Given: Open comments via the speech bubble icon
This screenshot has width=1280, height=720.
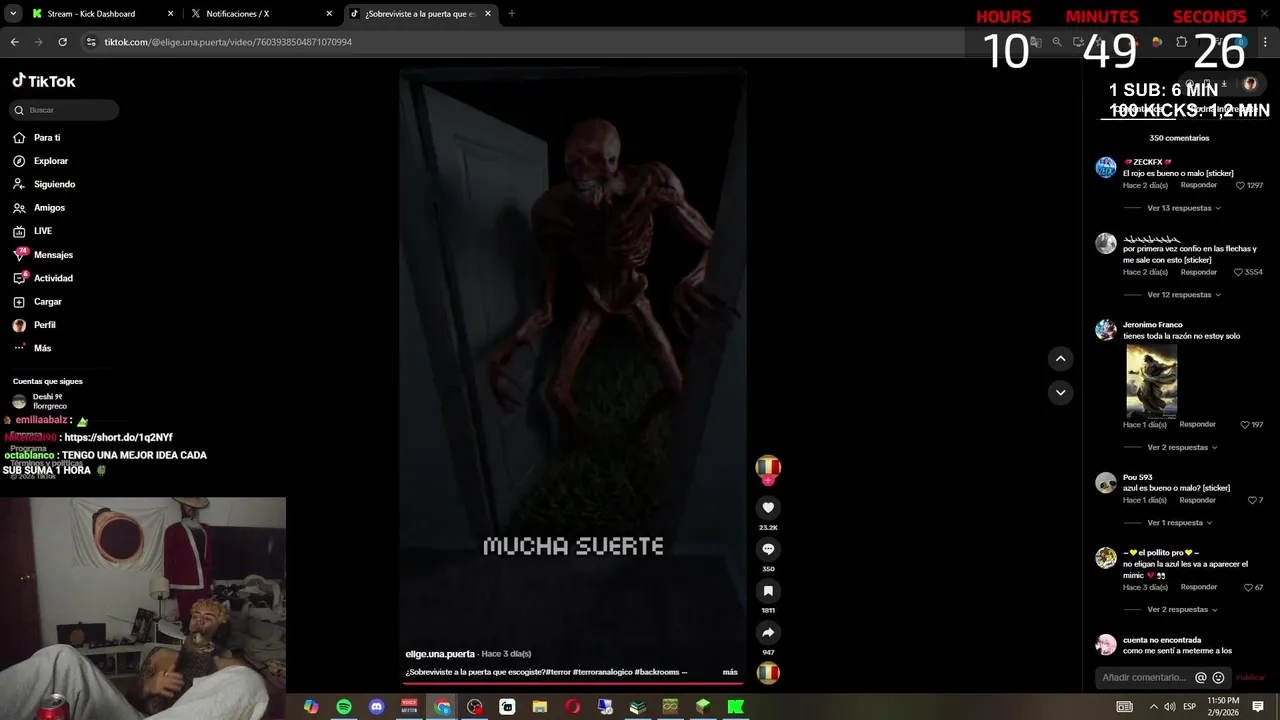Looking at the screenshot, I should pyautogui.click(x=768, y=549).
